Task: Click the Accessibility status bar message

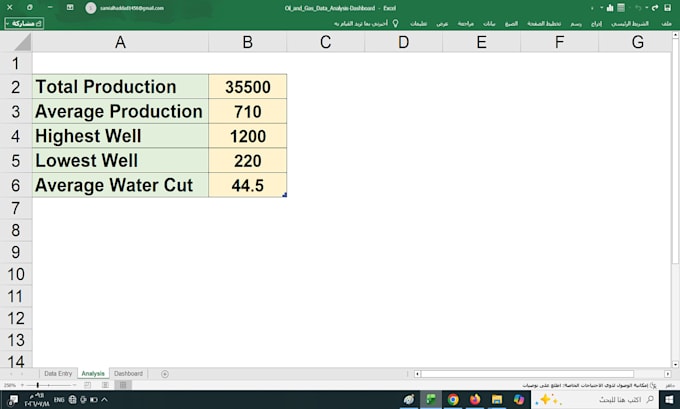Action: point(590,385)
